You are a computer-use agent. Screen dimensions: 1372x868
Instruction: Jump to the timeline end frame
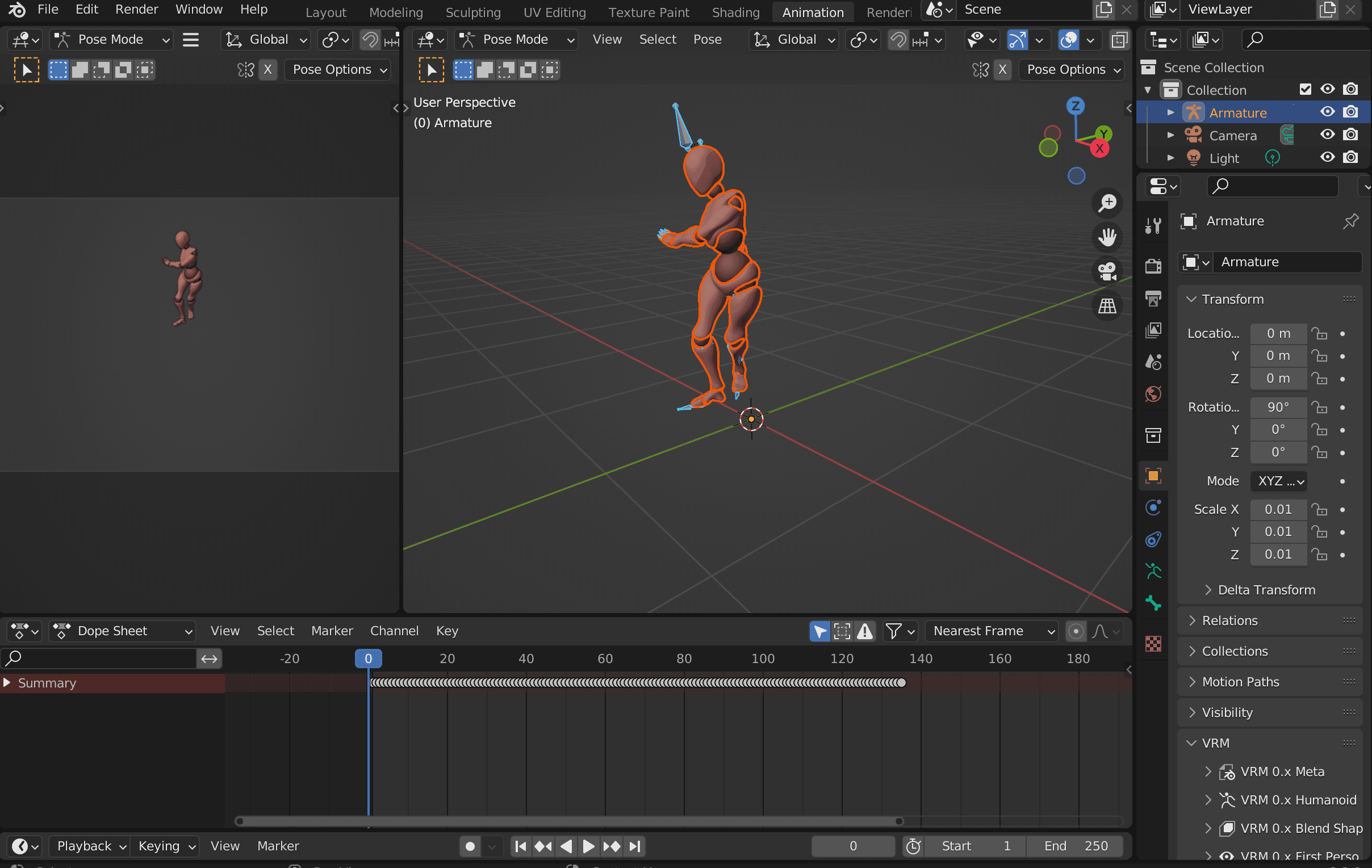tap(635, 846)
